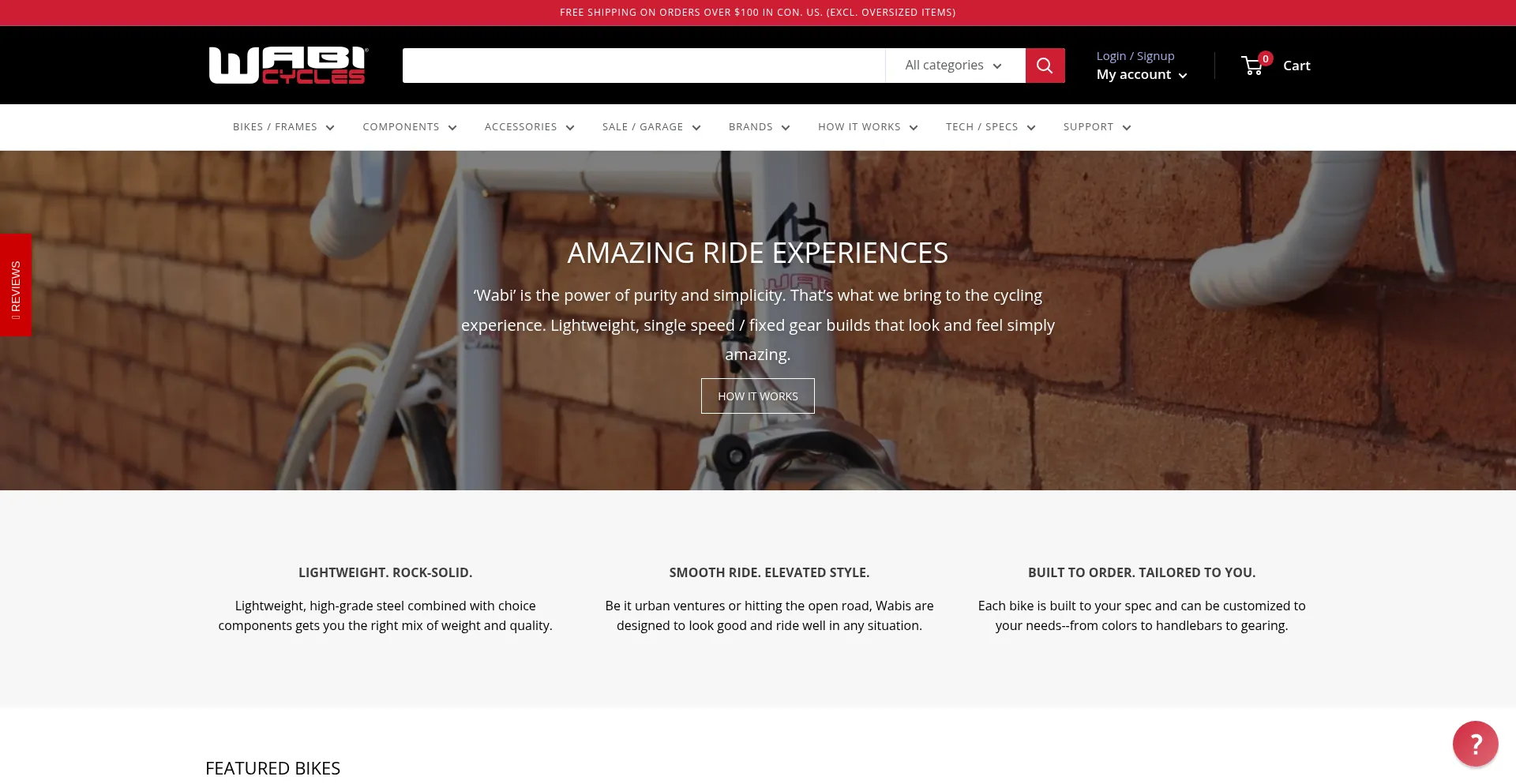Click the Wabi Cycles logo
The height and width of the screenshot is (784, 1516).
[x=288, y=66]
